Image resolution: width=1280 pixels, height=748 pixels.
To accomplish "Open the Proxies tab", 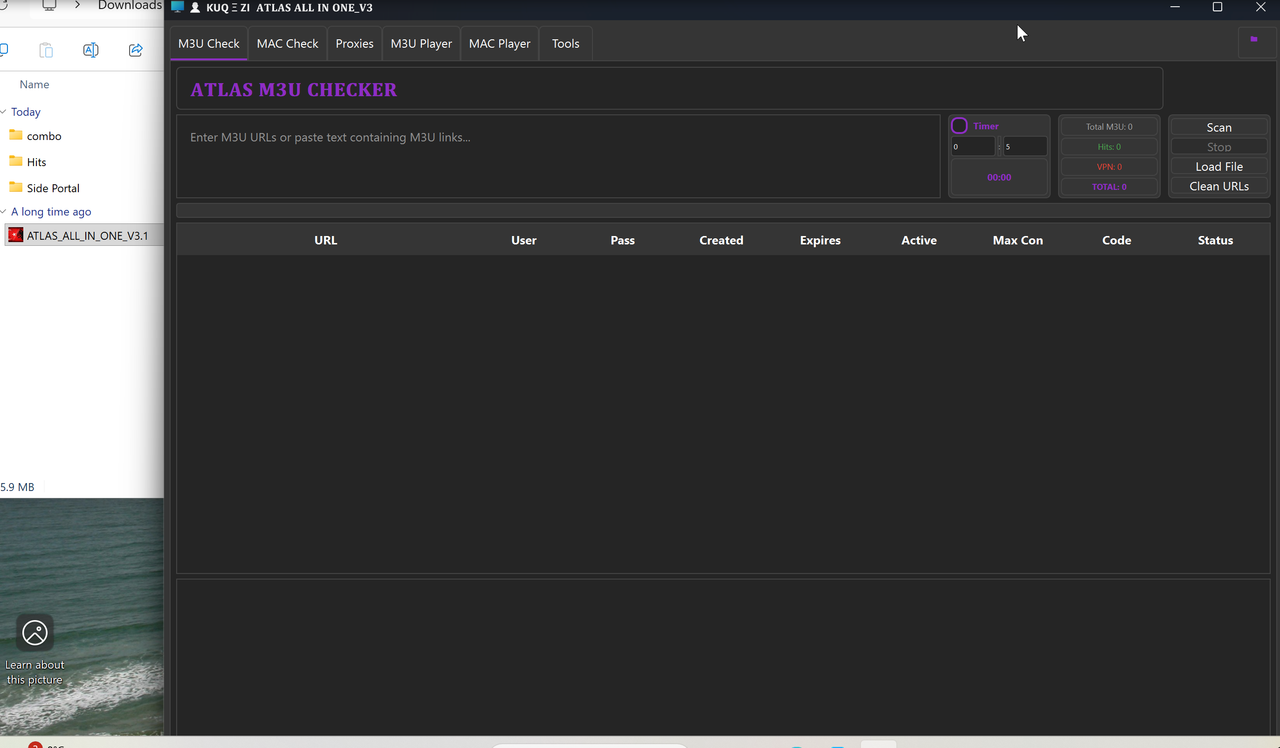I will point(354,44).
